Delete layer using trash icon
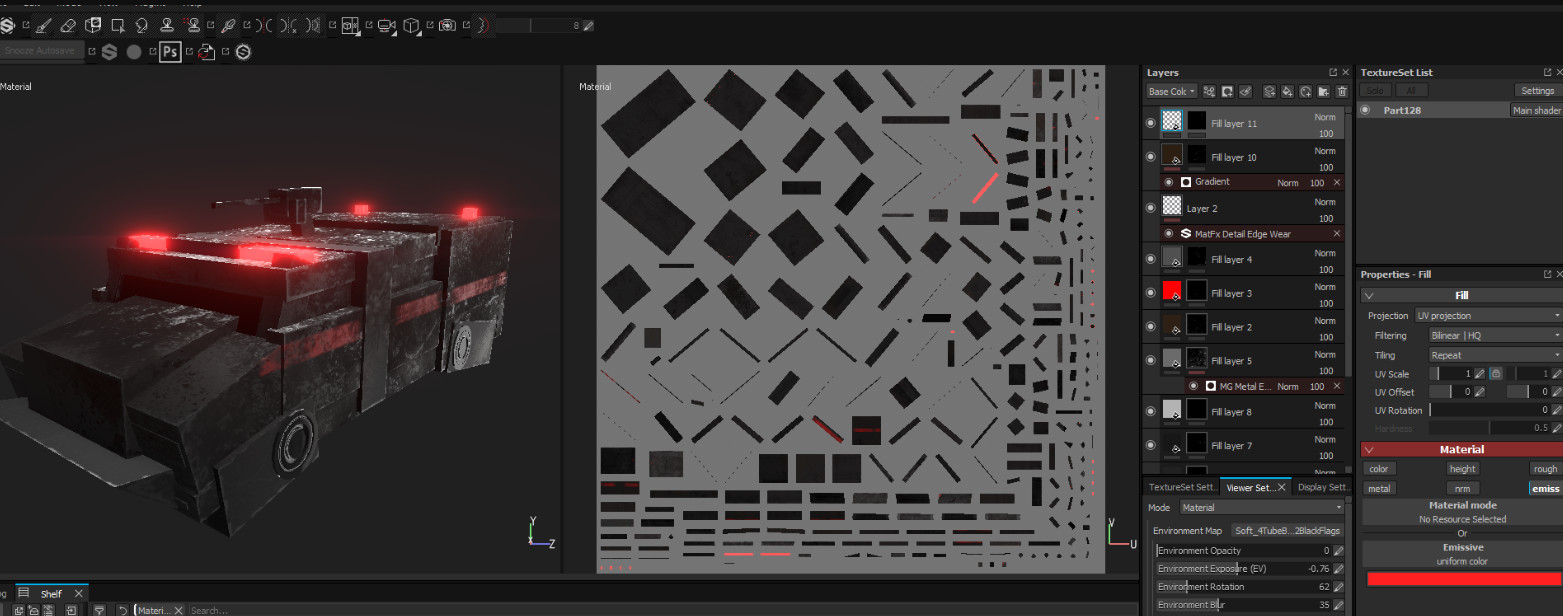The height and width of the screenshot is (616, 1563). click(x=1342, y=91)
